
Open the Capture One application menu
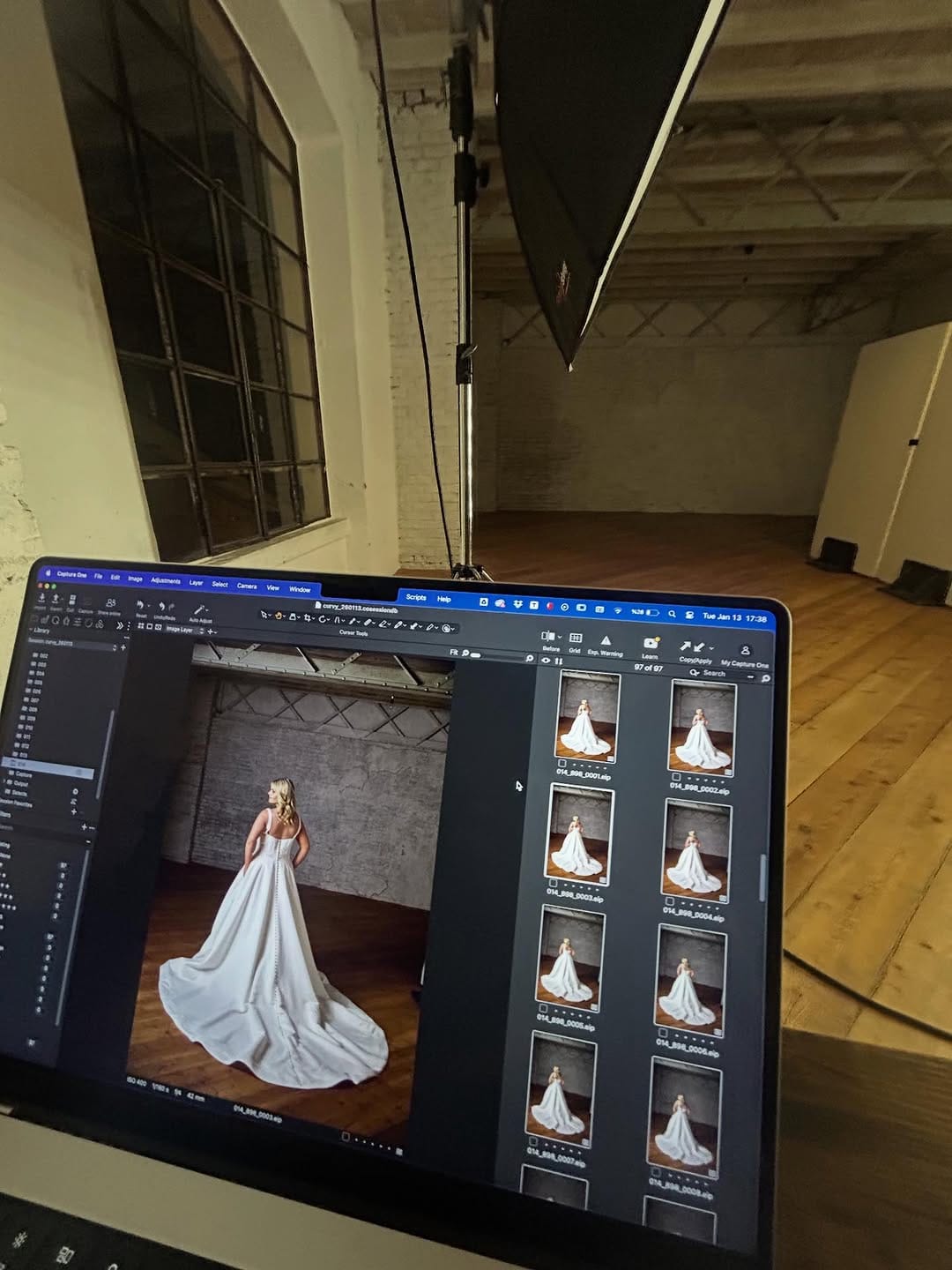coord(71,574)
